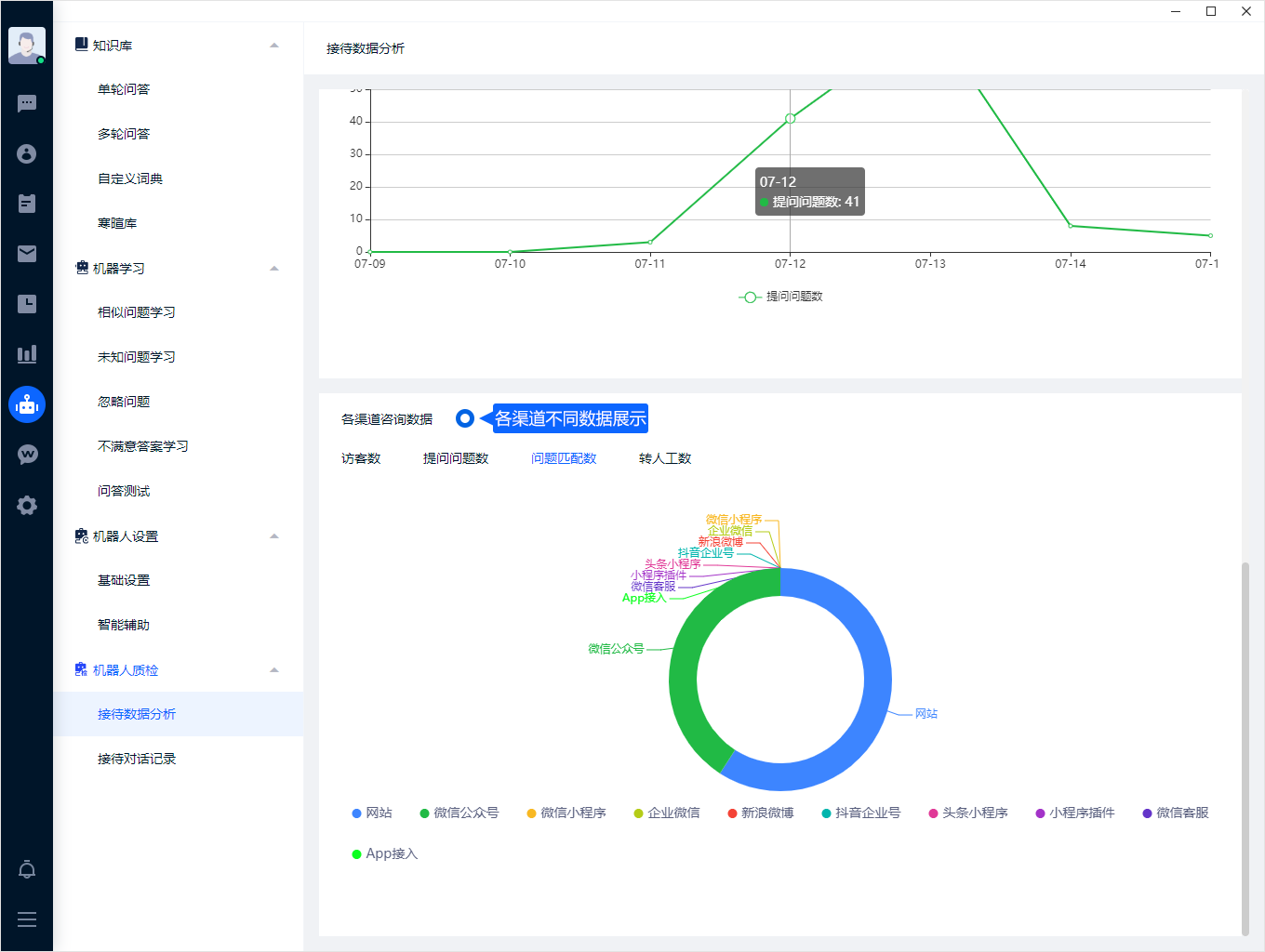
Task: Open 相似问题学习
Action: pyautogui.click(x=137, y=312)
